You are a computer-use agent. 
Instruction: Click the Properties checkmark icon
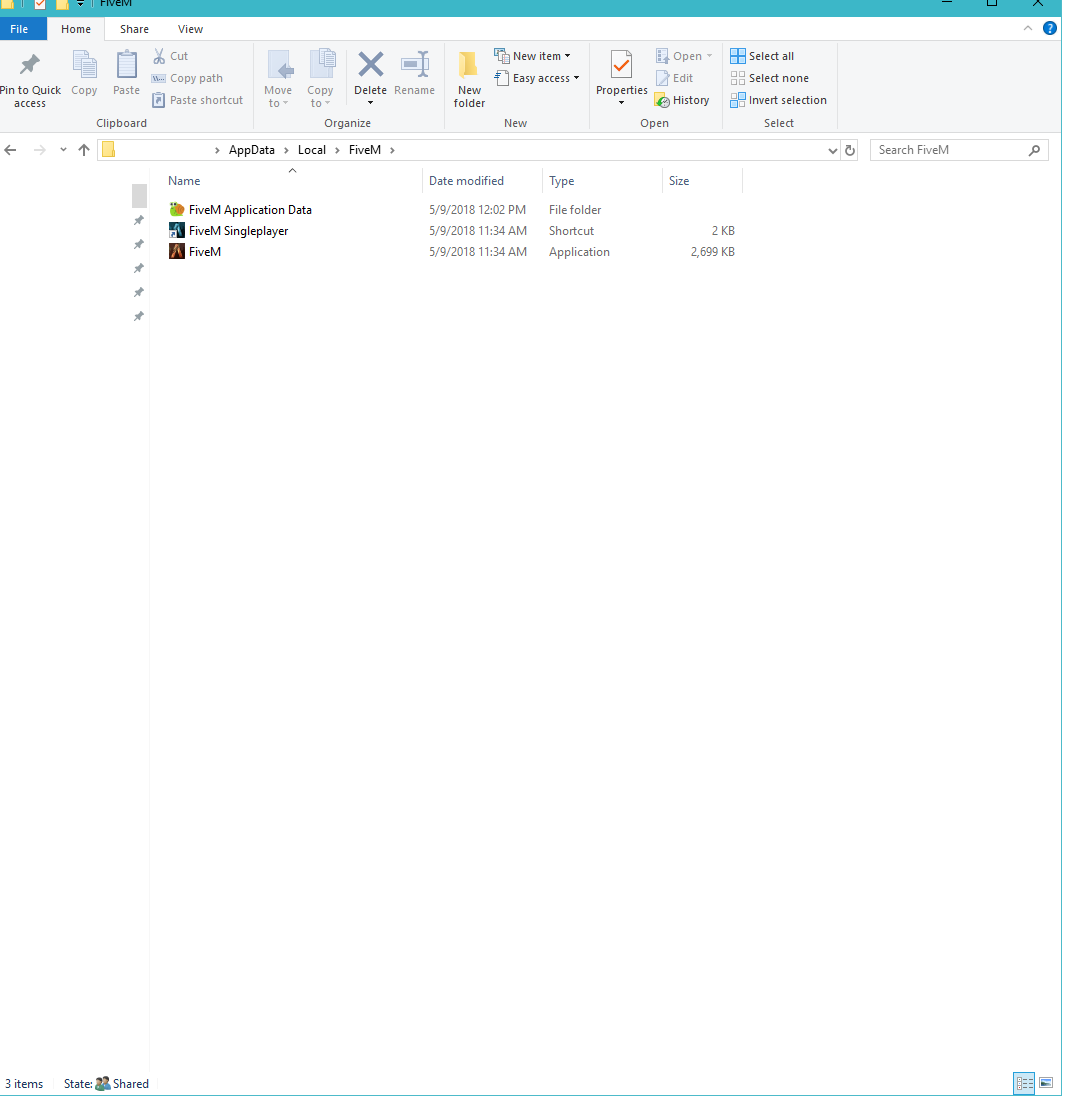pos(621,65)
